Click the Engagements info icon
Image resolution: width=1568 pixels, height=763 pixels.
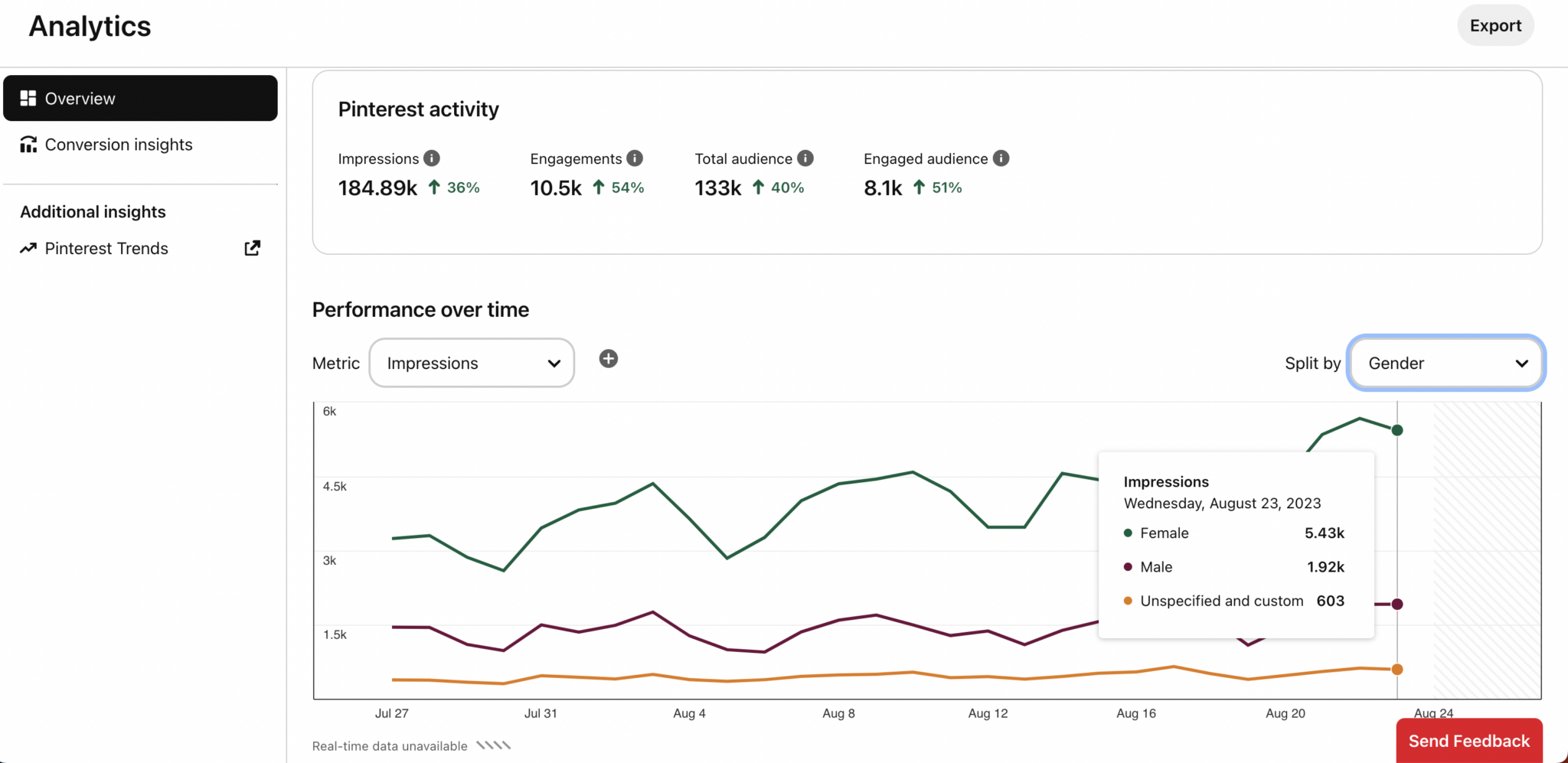point(634,158)
